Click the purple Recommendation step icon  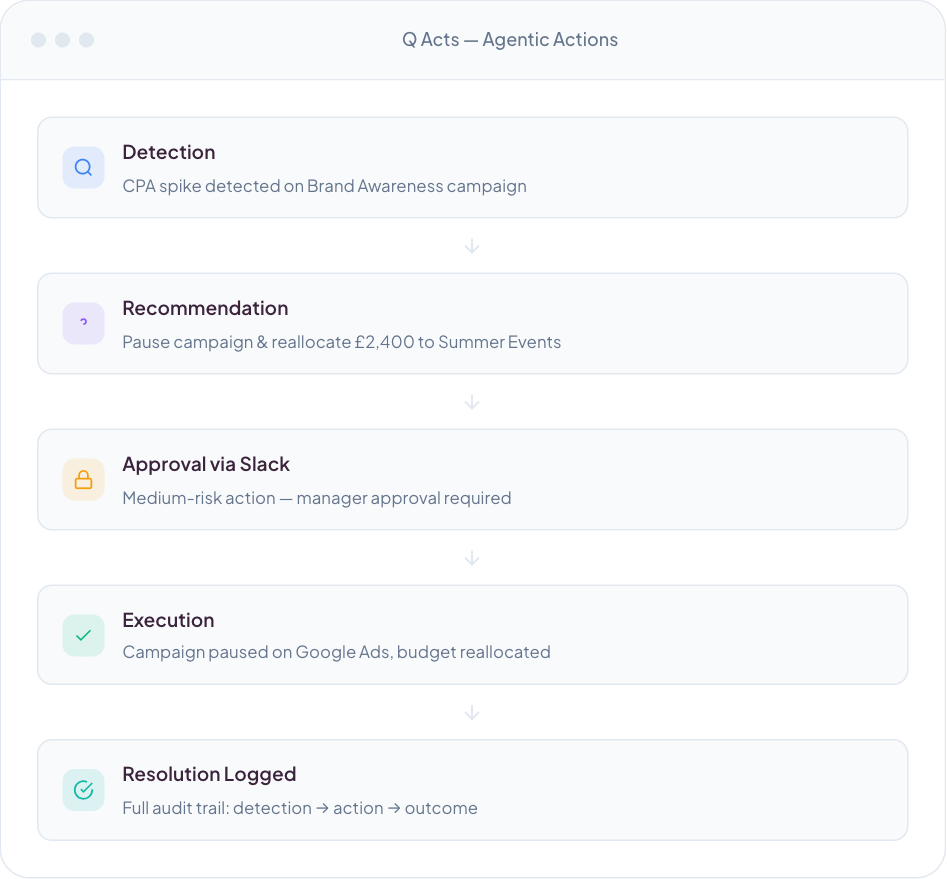(x=83, y=324)
